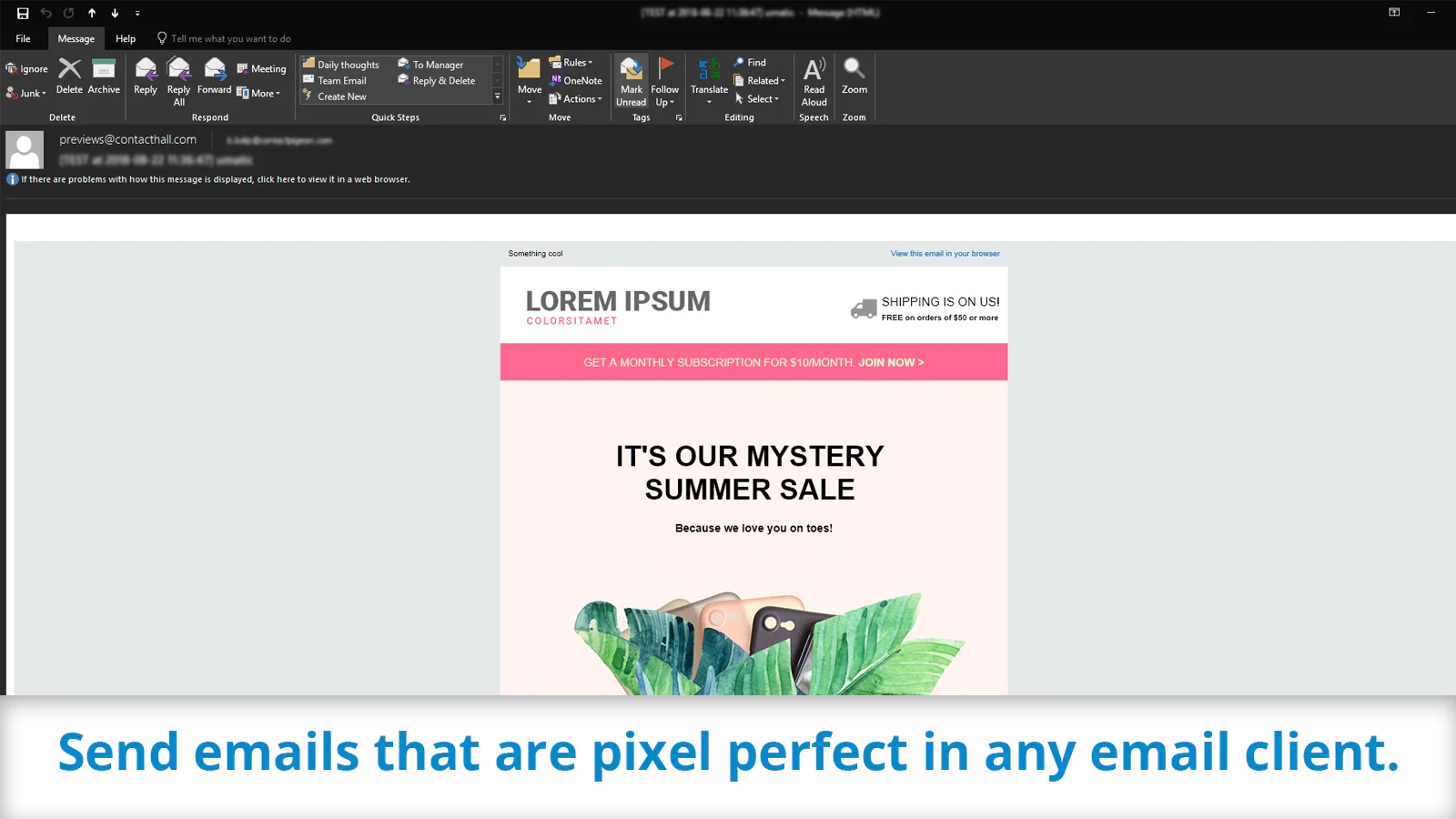The width and height of the screenshot is (1456, 819).
Task: Open the Actions dropdown menu
Action: [575, 98]
